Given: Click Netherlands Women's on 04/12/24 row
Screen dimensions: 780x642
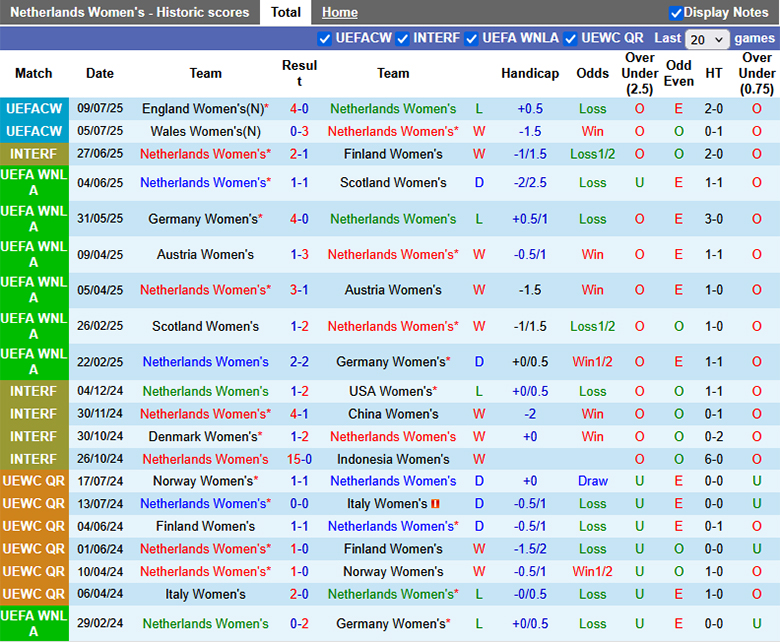Looking at the screenshot, I should pos(205,391).
